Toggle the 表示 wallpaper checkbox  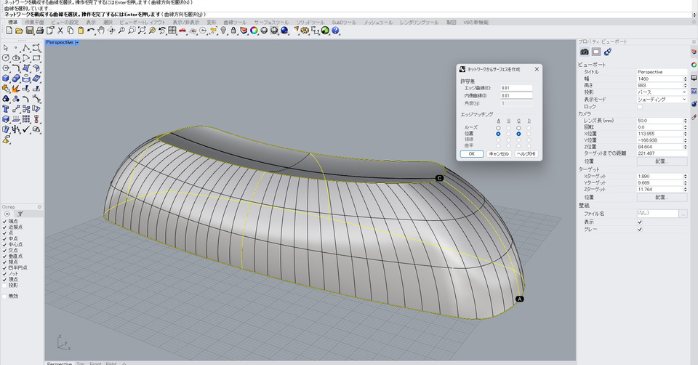point(640,222)
